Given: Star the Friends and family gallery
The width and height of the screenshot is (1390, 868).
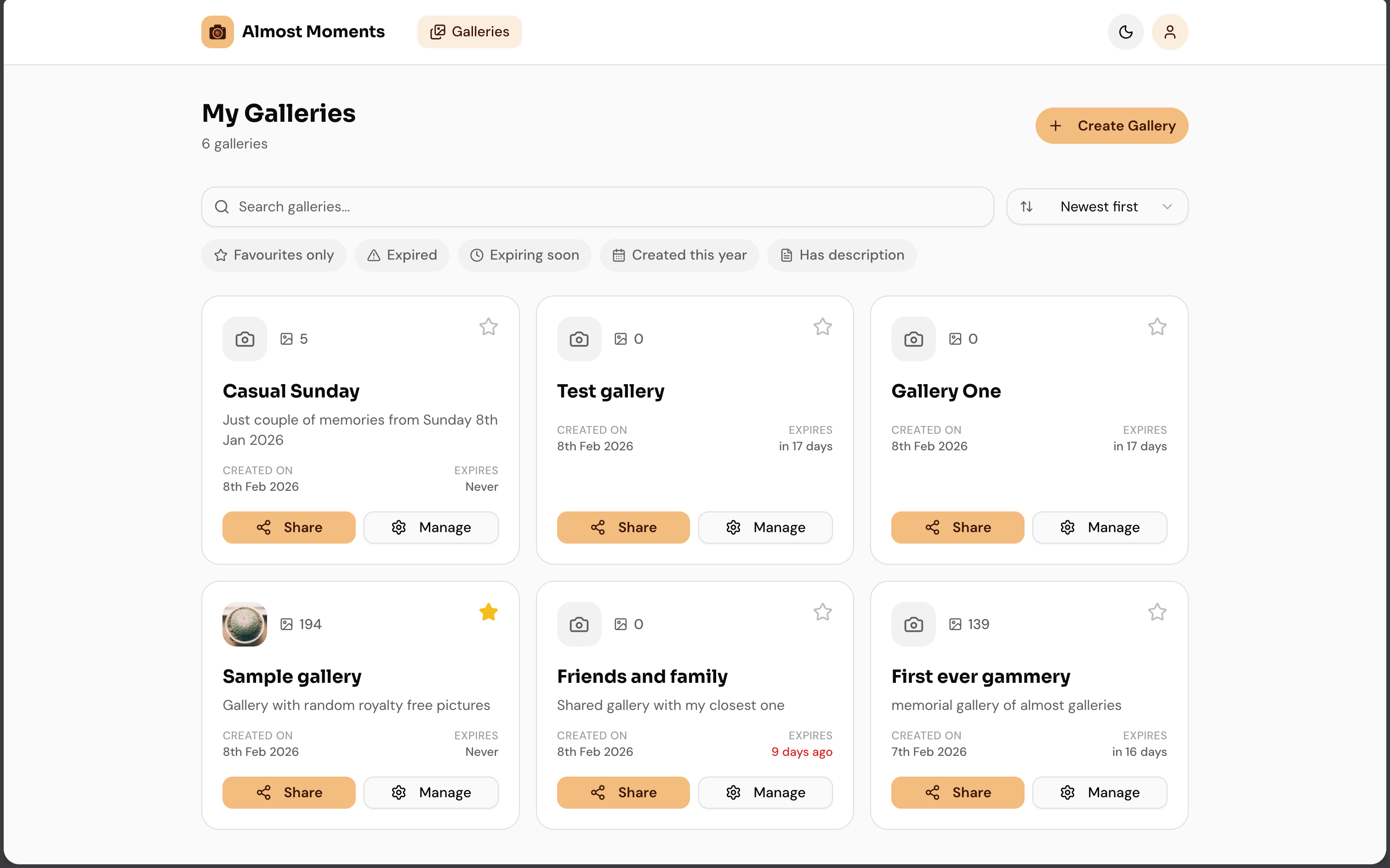Looking at the screenshot, I should 822,612.
